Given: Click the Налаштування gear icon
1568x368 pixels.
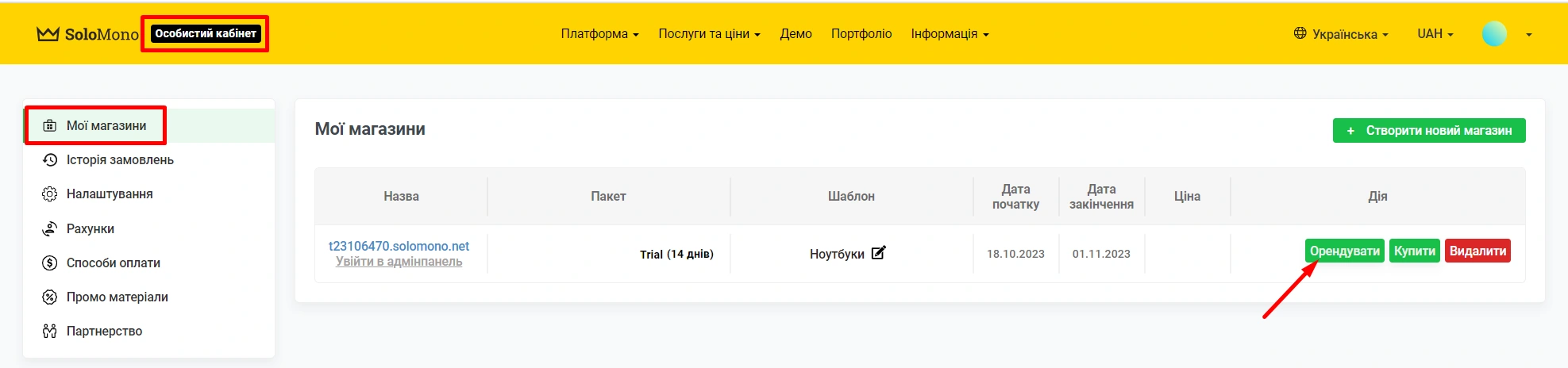Looking at the screenshot, I should (49, 194).
